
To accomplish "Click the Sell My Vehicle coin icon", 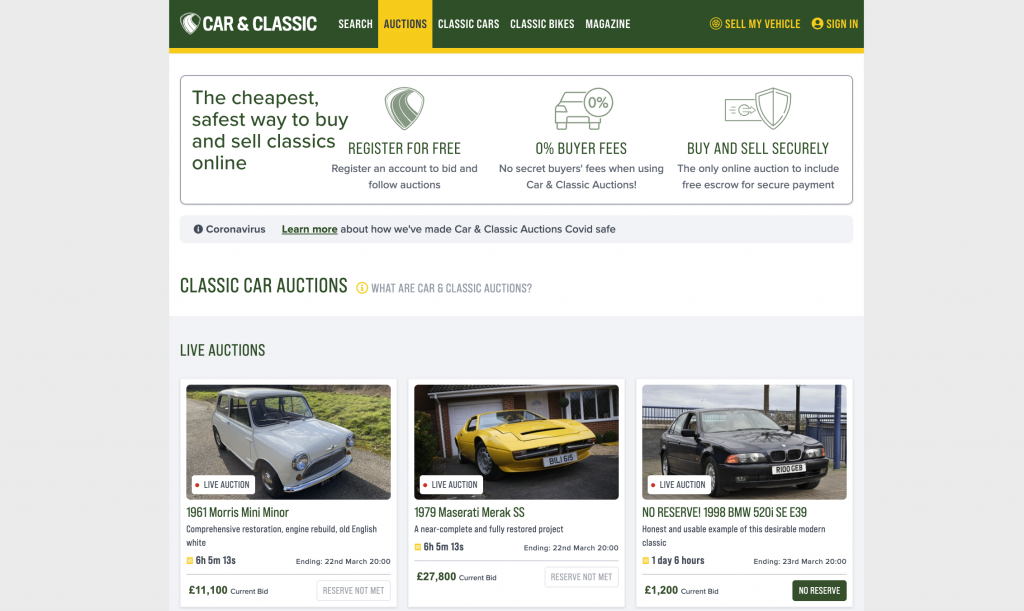I will [716, 24].
